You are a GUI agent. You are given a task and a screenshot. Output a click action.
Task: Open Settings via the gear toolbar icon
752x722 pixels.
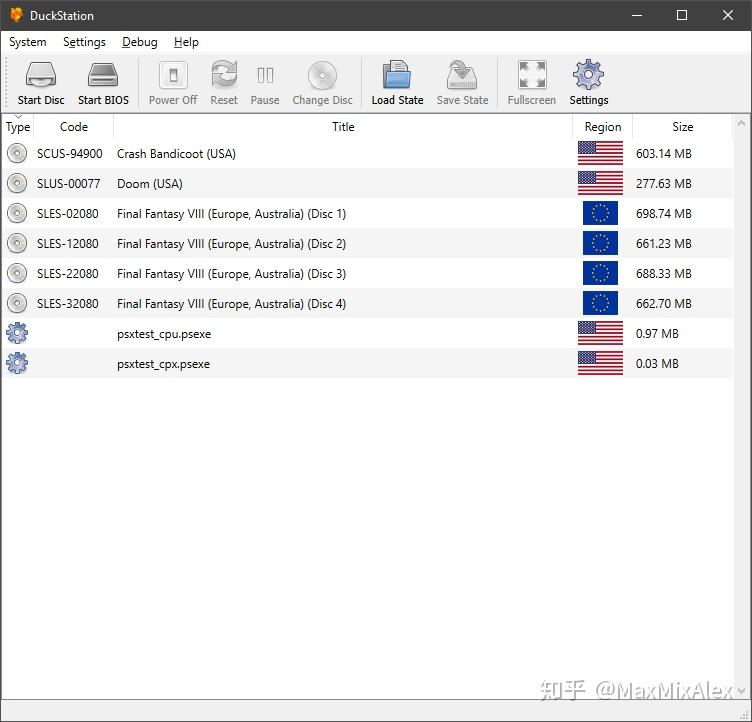(x=588, y=74)
